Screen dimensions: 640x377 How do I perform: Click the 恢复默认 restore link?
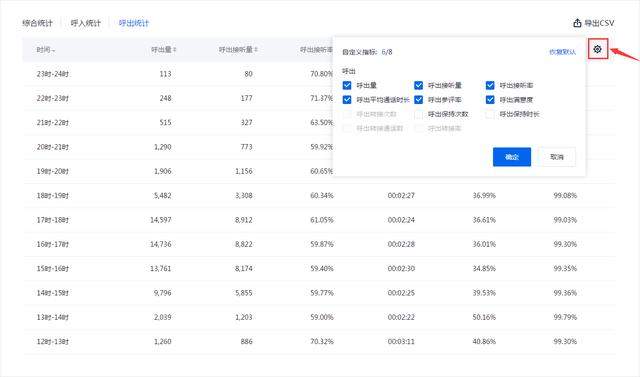point(562,52)
